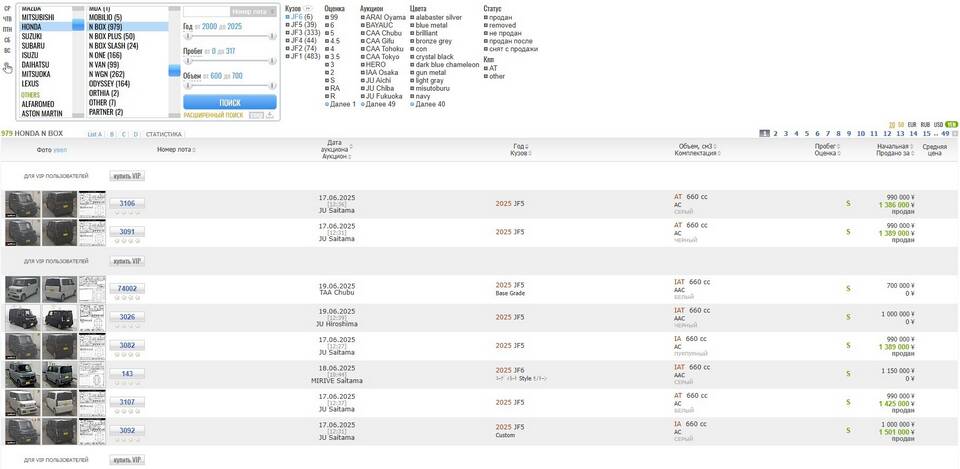Click the small icon beside Кузов filter heading
The height and width of the screenshot is (469, 960).
308,9
